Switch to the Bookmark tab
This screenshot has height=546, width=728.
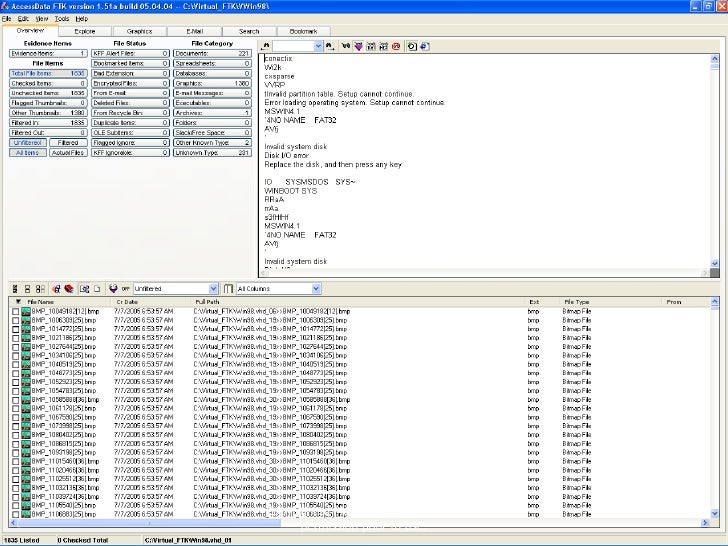[304, 32]
